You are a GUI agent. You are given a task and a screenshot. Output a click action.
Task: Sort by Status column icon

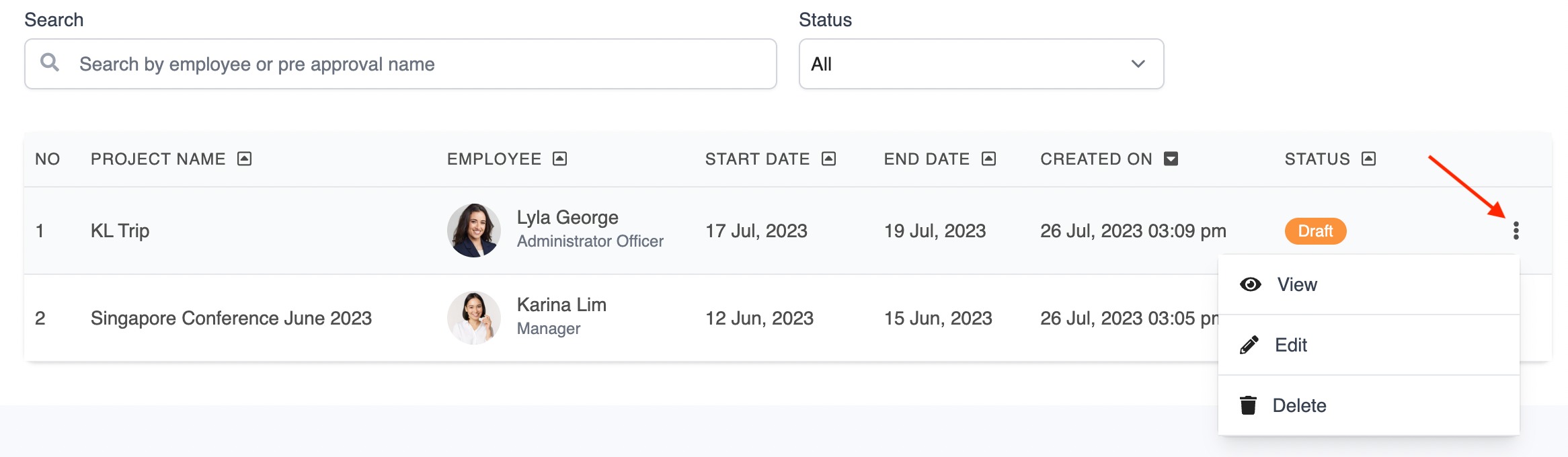[x=1369, y=159]
